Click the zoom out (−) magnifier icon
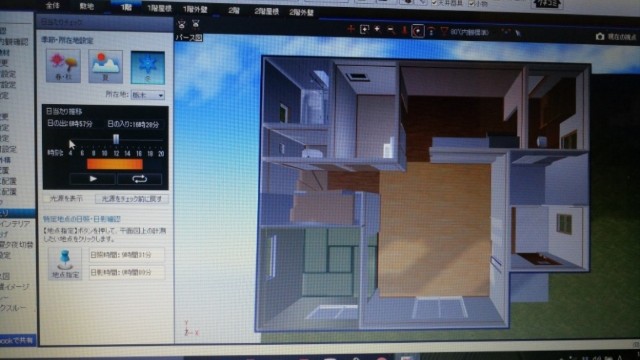Image resolution: width=640 pixels, height=360 pixels. [x=391, y=30]
